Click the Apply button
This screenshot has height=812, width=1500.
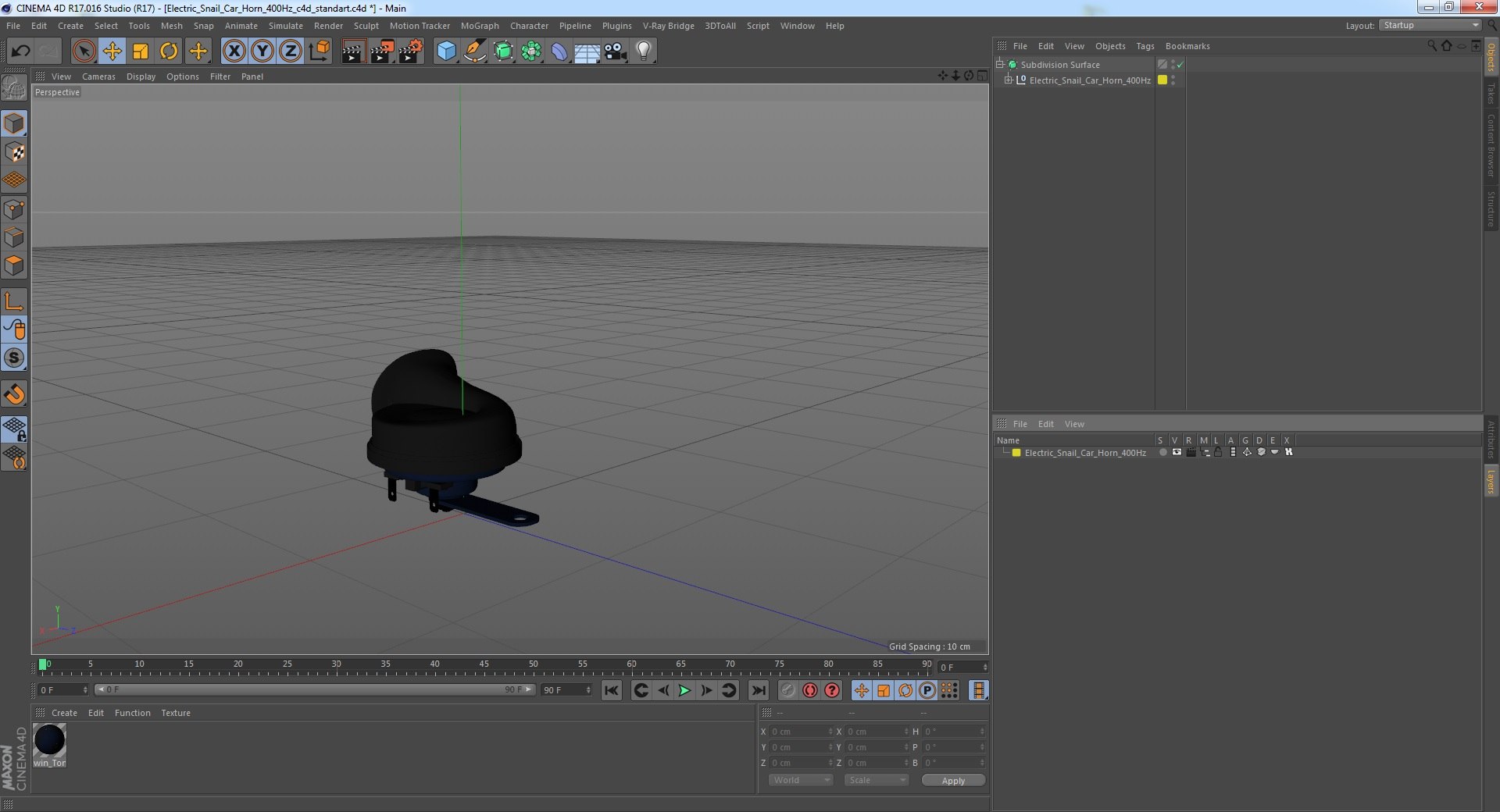tap(953, 780)
